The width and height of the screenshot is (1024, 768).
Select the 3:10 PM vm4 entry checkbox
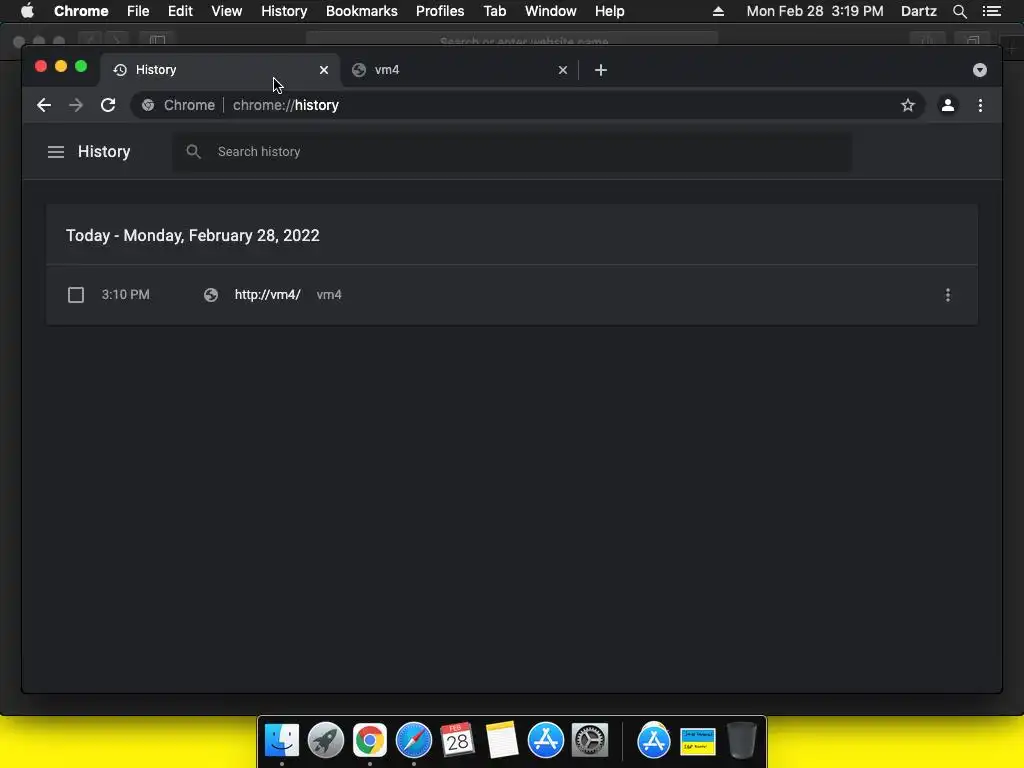pyautogui.click(x=76, y=295)
